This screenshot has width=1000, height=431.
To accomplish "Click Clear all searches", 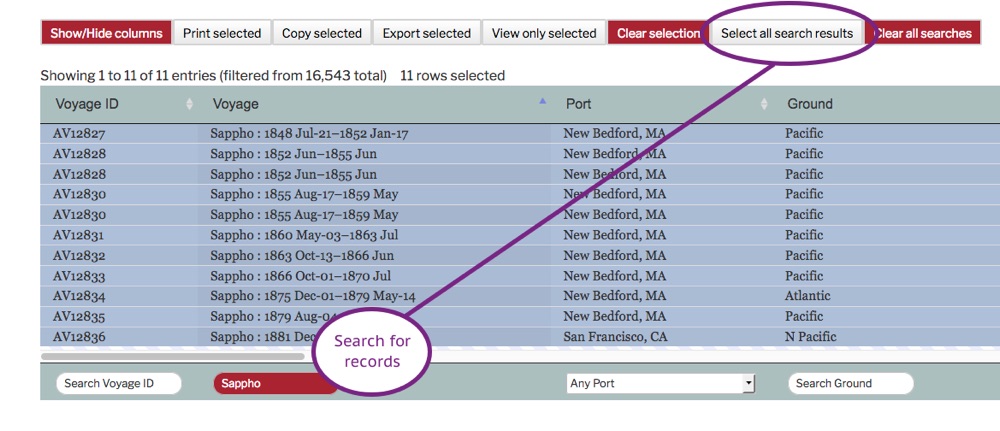I will click(924, 33).
